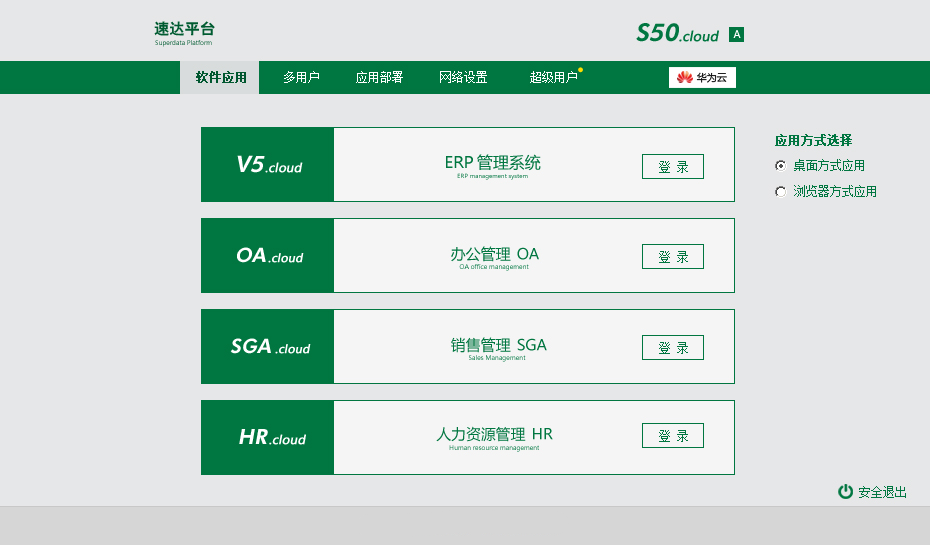This screenshot has width=930, height=545.
Task: Select the 浏览器方式应用 radio button
Action: click(781, 192)
